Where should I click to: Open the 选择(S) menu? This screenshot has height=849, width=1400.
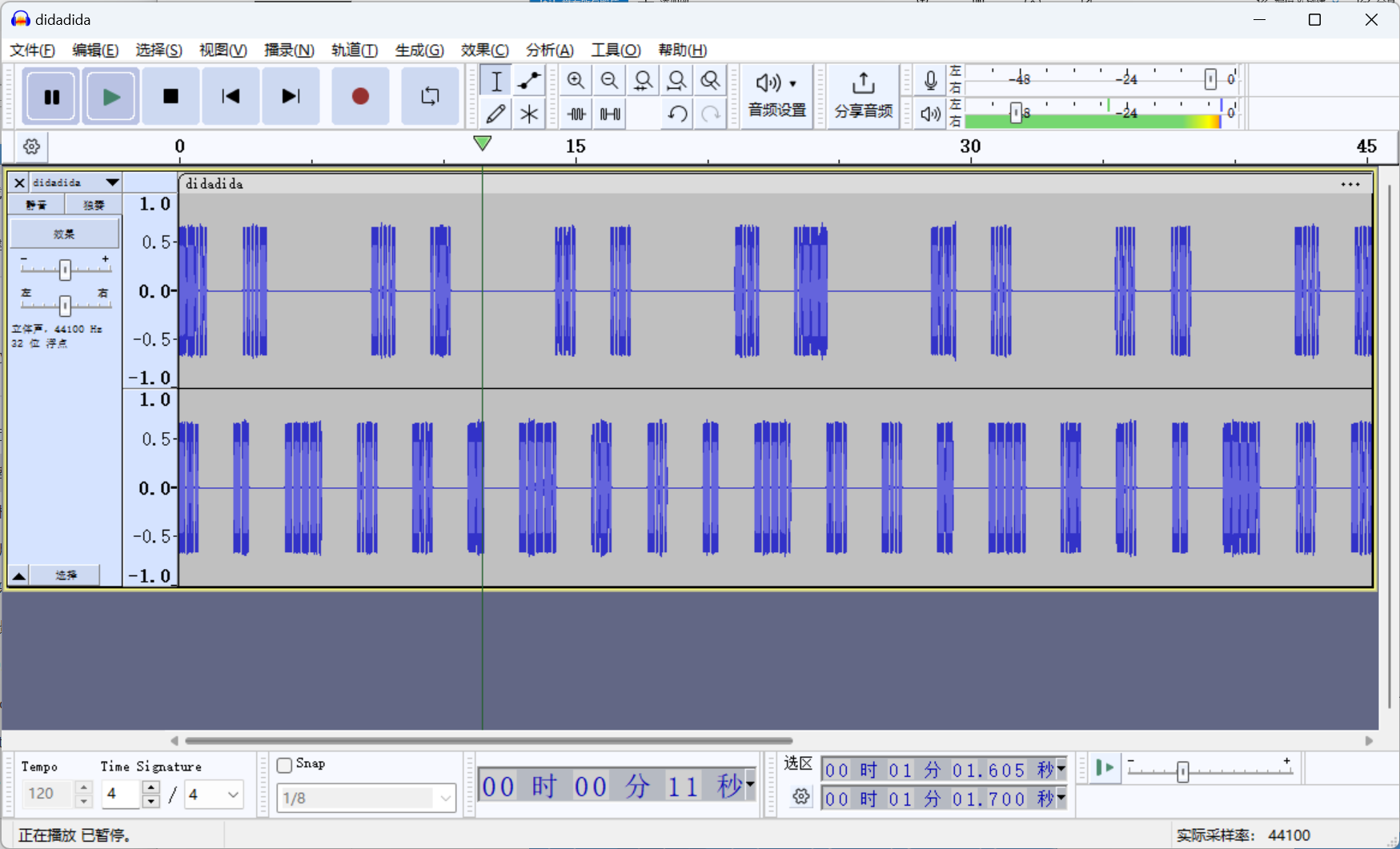coord(158,50)
